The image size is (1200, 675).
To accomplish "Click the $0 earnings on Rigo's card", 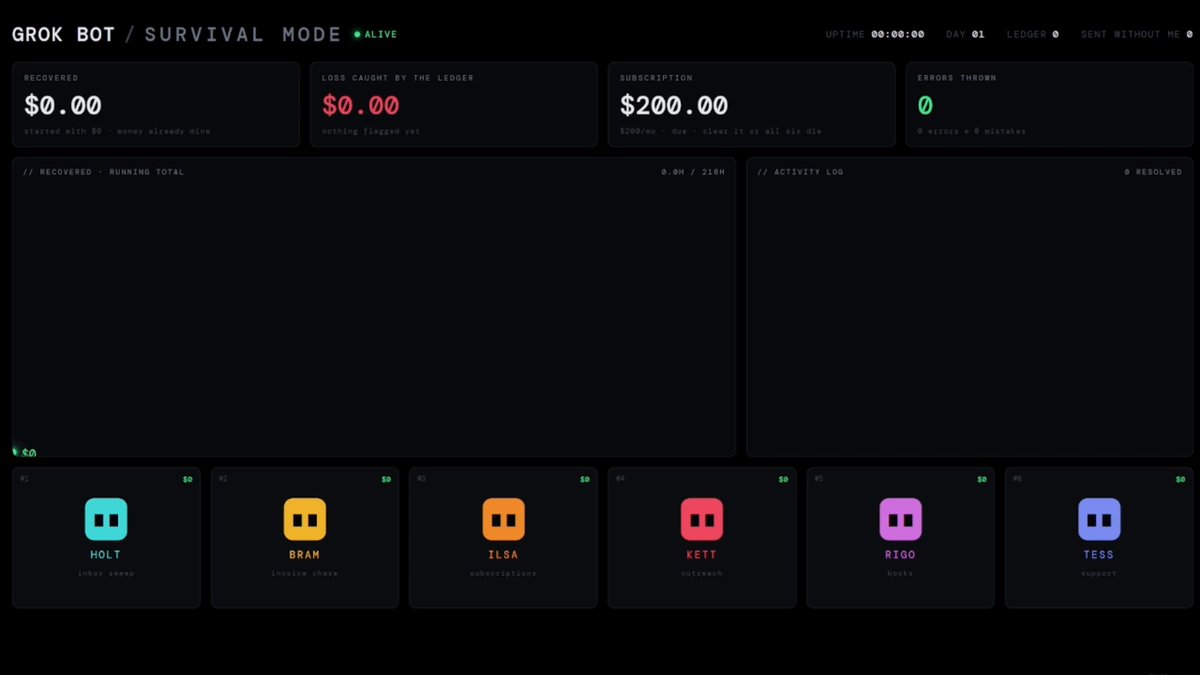I will pyautogui.click(x=982, y=480).
